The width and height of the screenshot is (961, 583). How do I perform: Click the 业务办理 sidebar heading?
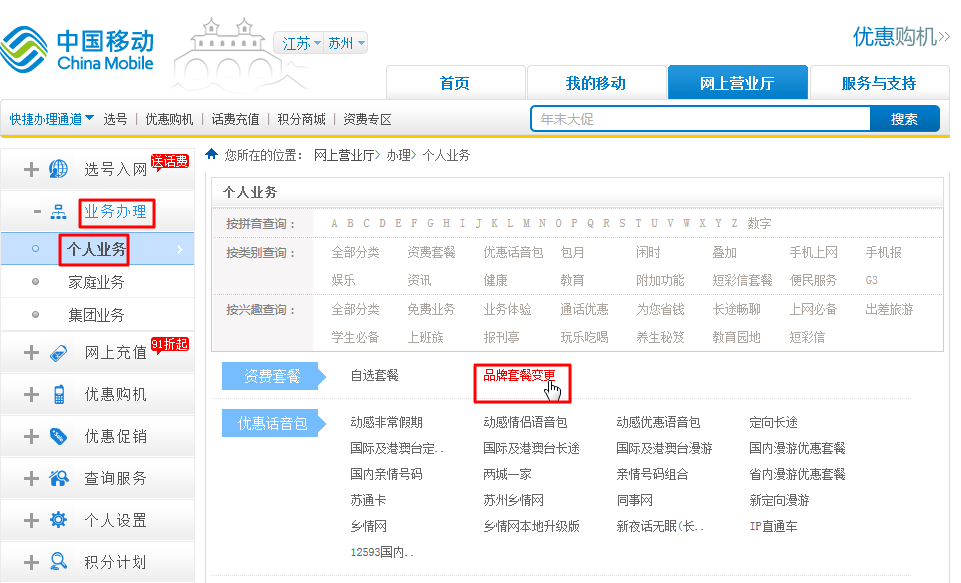(116, 212)
